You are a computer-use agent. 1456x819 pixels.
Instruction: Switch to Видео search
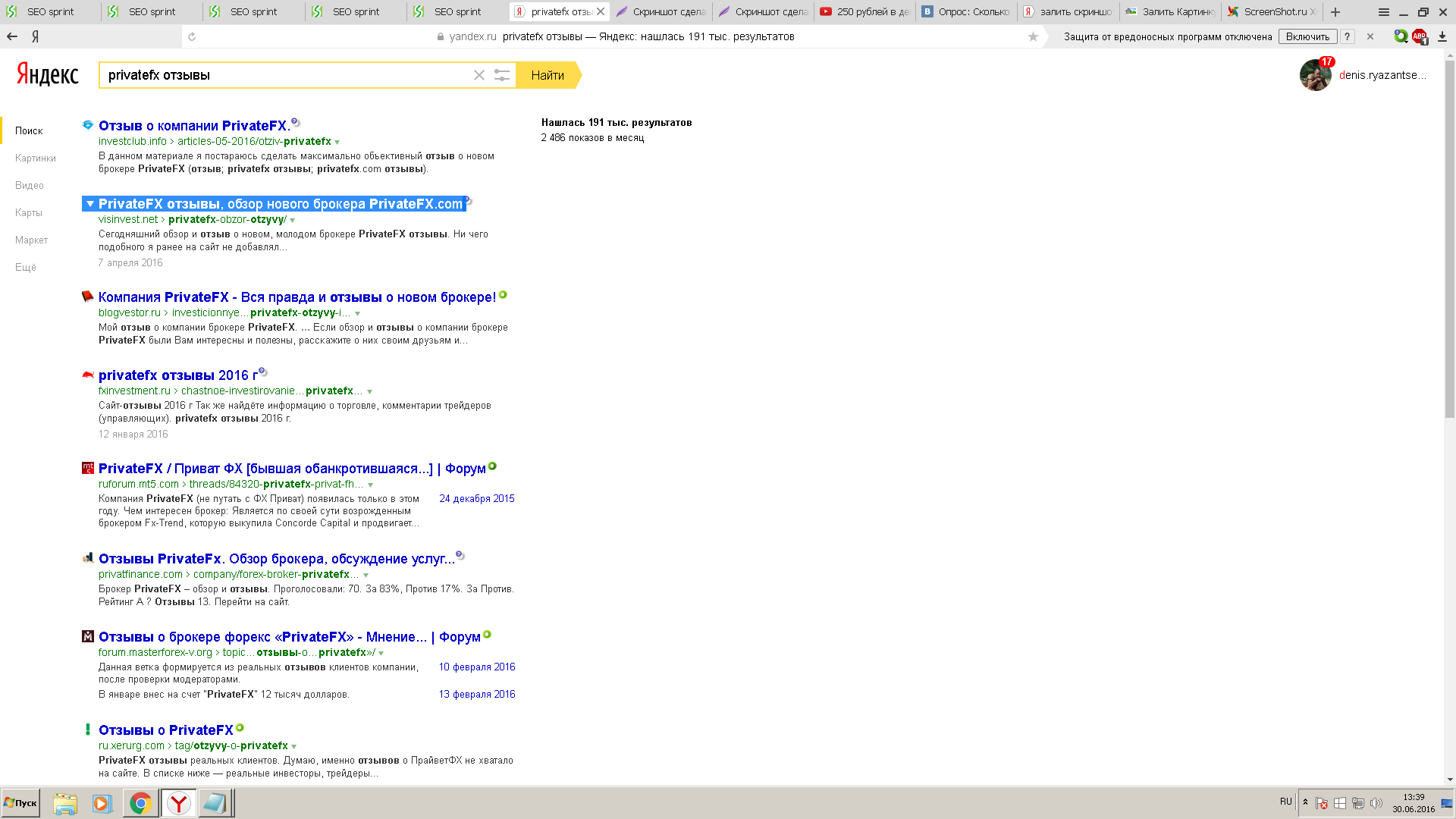click(x=30, y=185)
